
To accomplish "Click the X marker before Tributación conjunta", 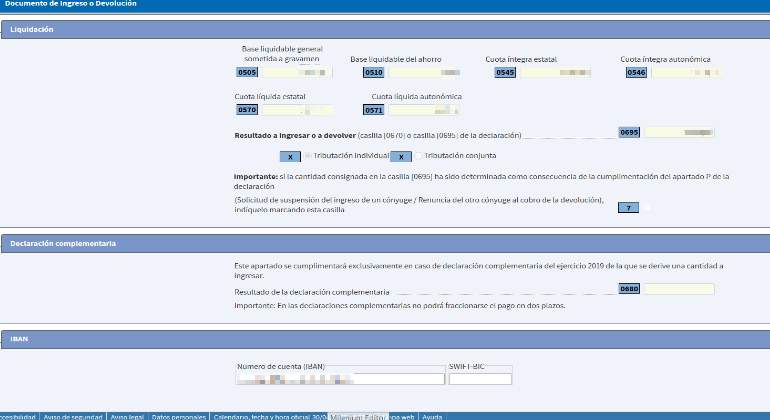I will click(401, 157).
